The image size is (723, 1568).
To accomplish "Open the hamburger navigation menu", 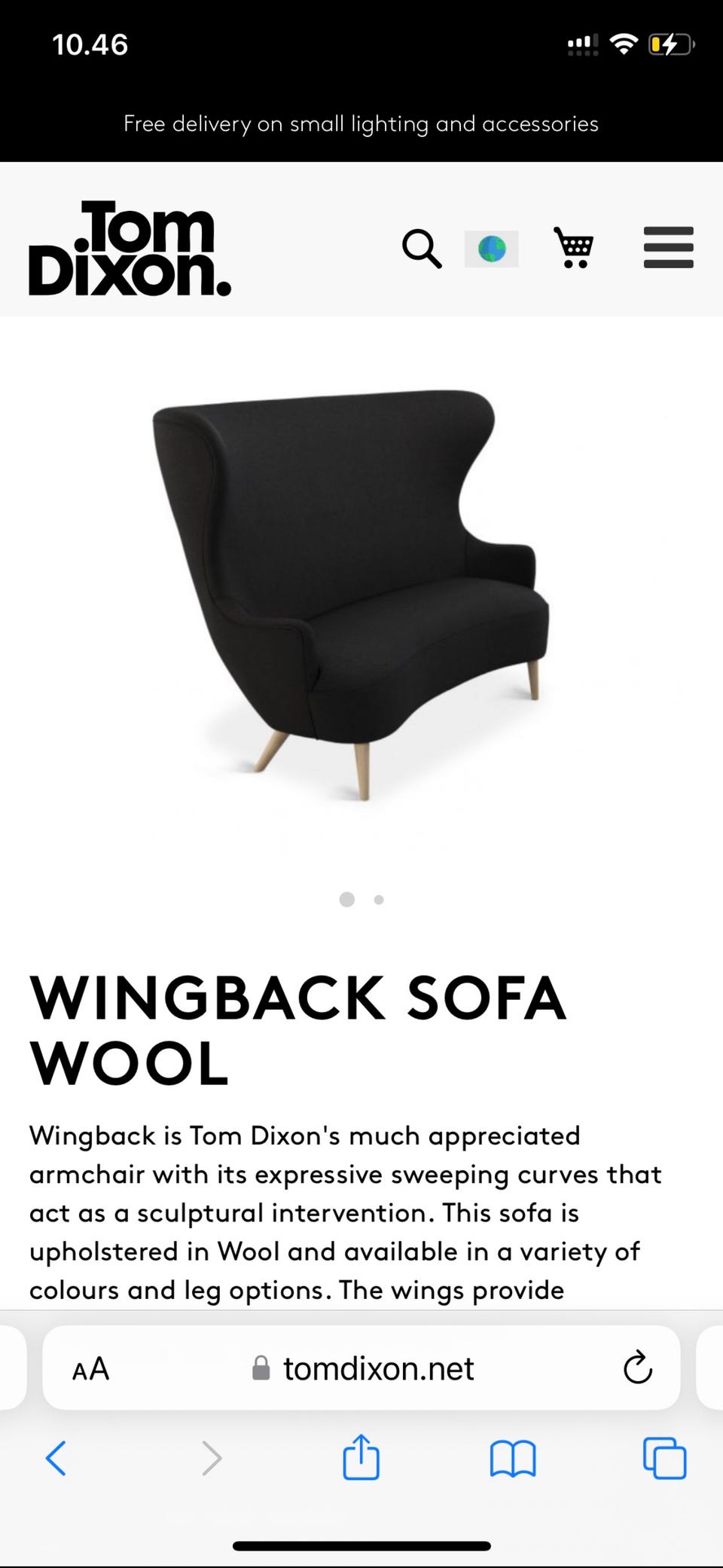I will (669, 247).
